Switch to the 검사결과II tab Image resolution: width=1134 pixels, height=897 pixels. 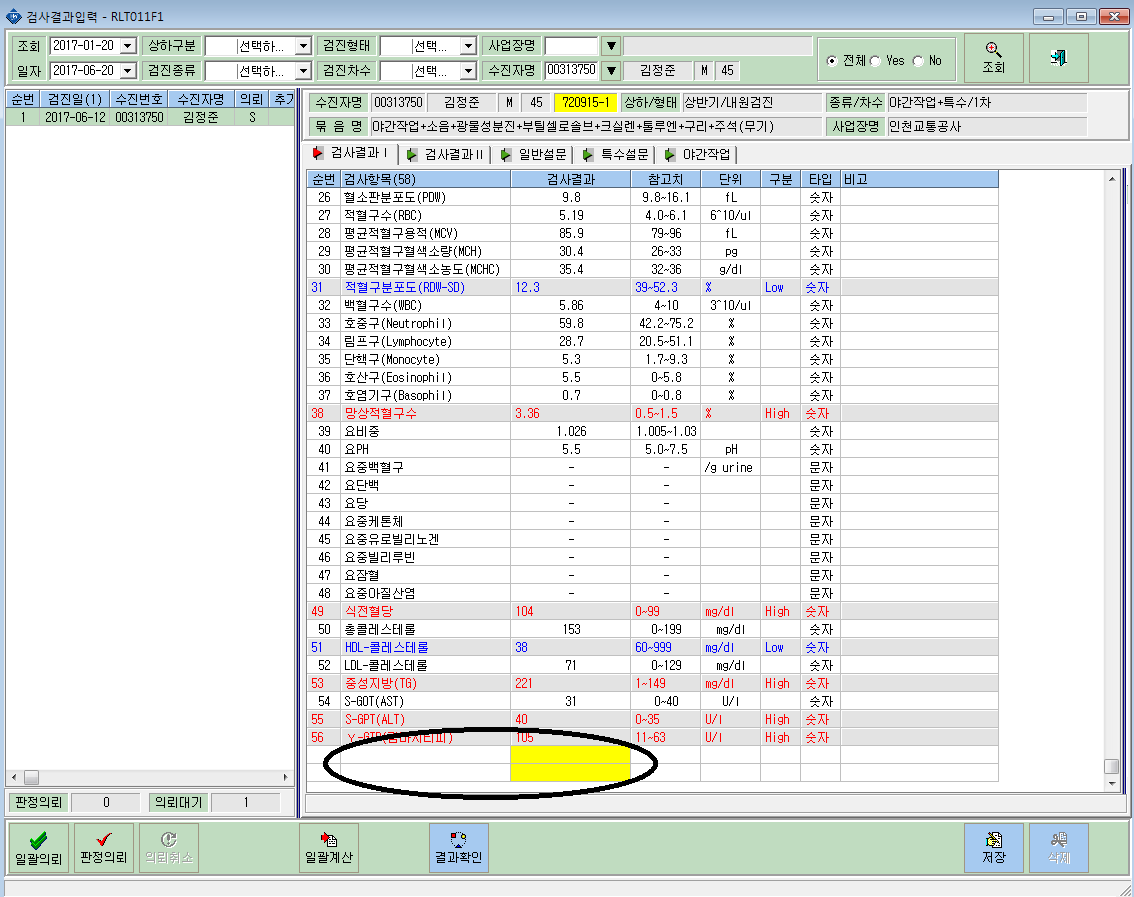point(446,154)
